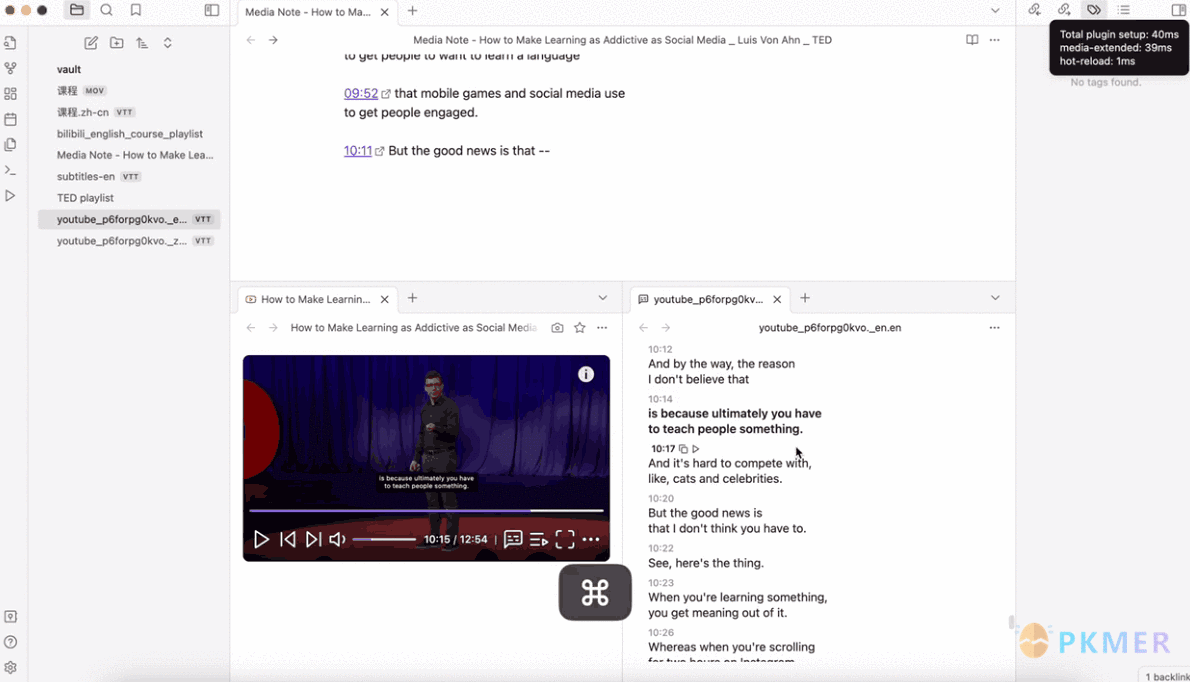Switch to youtube_p6forpg0kv... transcript tab
This screenshot has width=1190, height=682.
(709, 299)
